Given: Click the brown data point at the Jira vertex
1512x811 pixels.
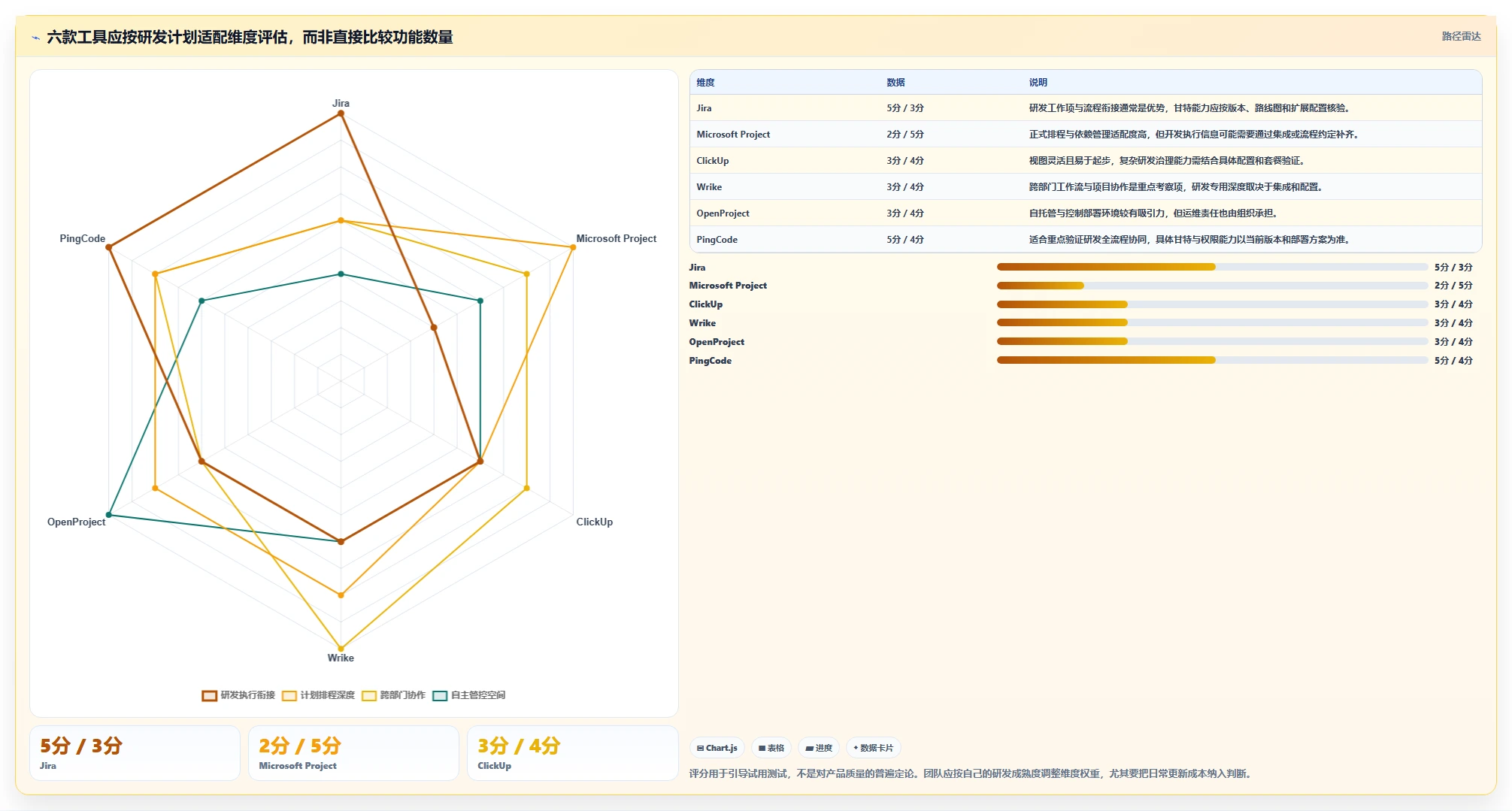Looking at the screenshot, I should pyautogui.click(x=341, y=113).
